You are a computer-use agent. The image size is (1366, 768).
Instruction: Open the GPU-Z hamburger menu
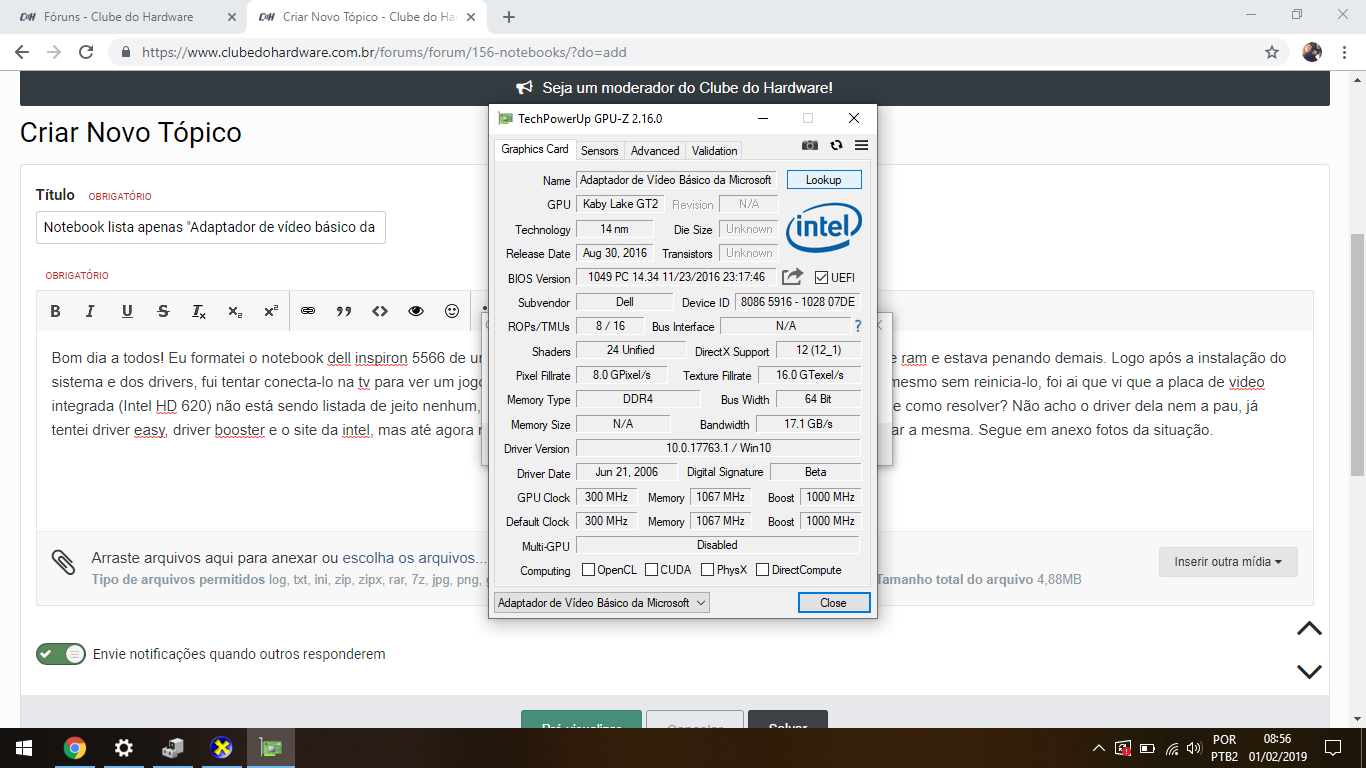861,145
